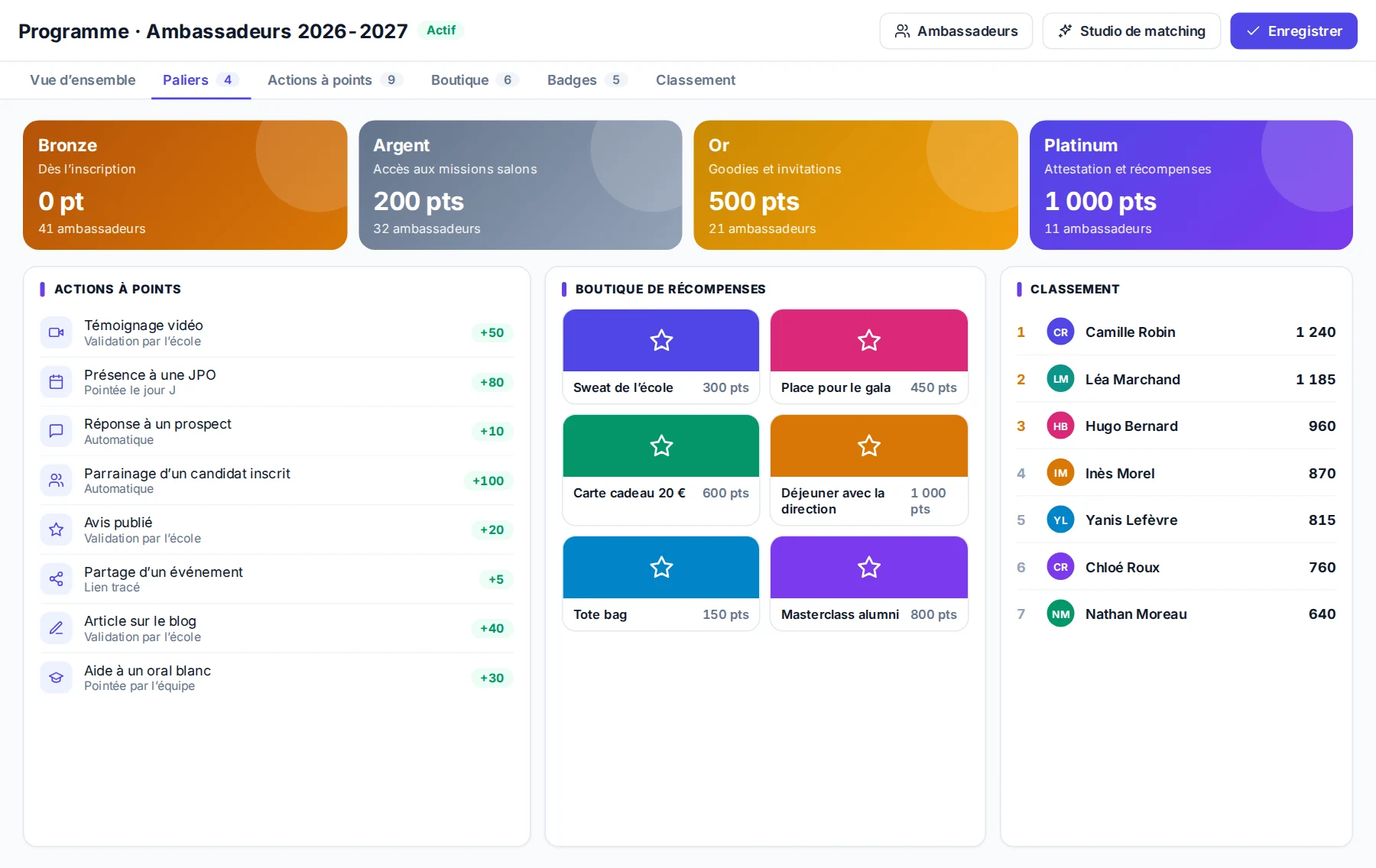The width and height of the screenshot is (1376, 868).
Task: Click the star on the Carte cadeau 20 € card
Action: (x=661, y=445)
